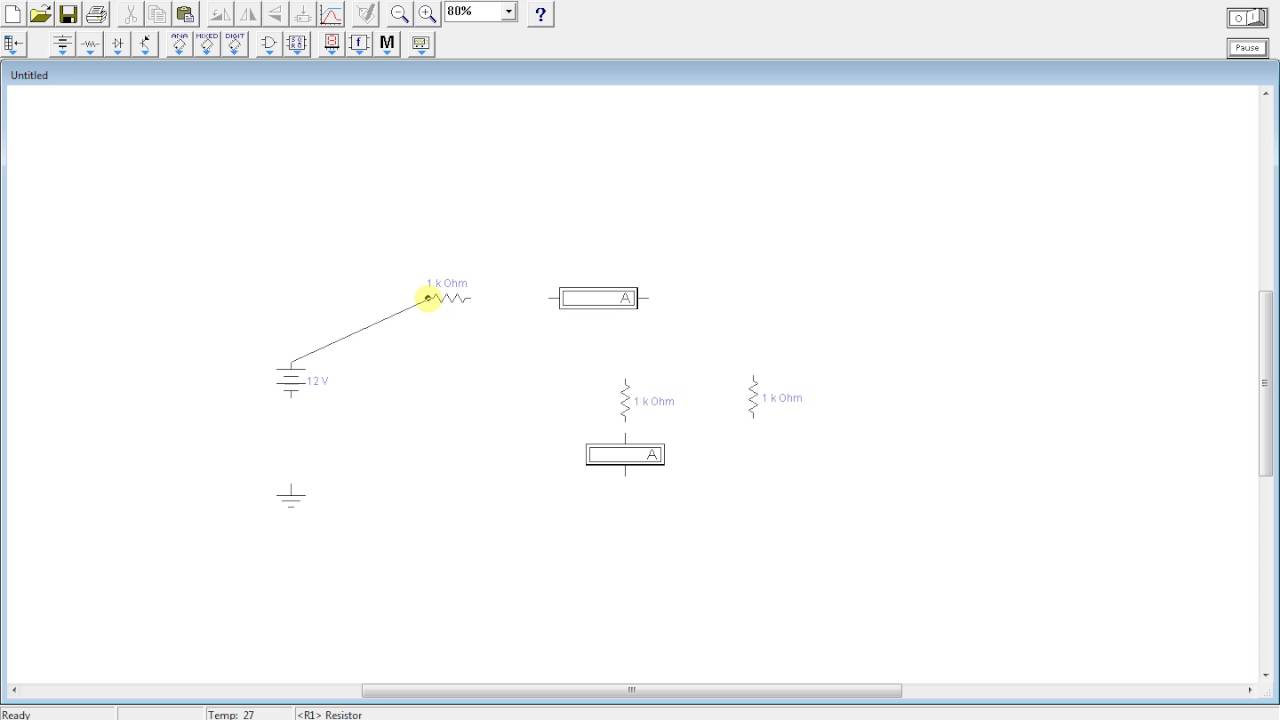This screenshot has height=720, width=1280.
Task: Save the circuit with the floppy icon
Action: coord(68,14)
